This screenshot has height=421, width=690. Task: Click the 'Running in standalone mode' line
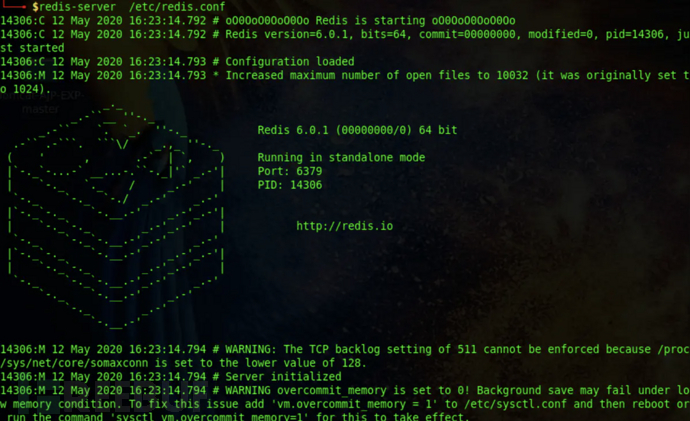tap(341, 158)
